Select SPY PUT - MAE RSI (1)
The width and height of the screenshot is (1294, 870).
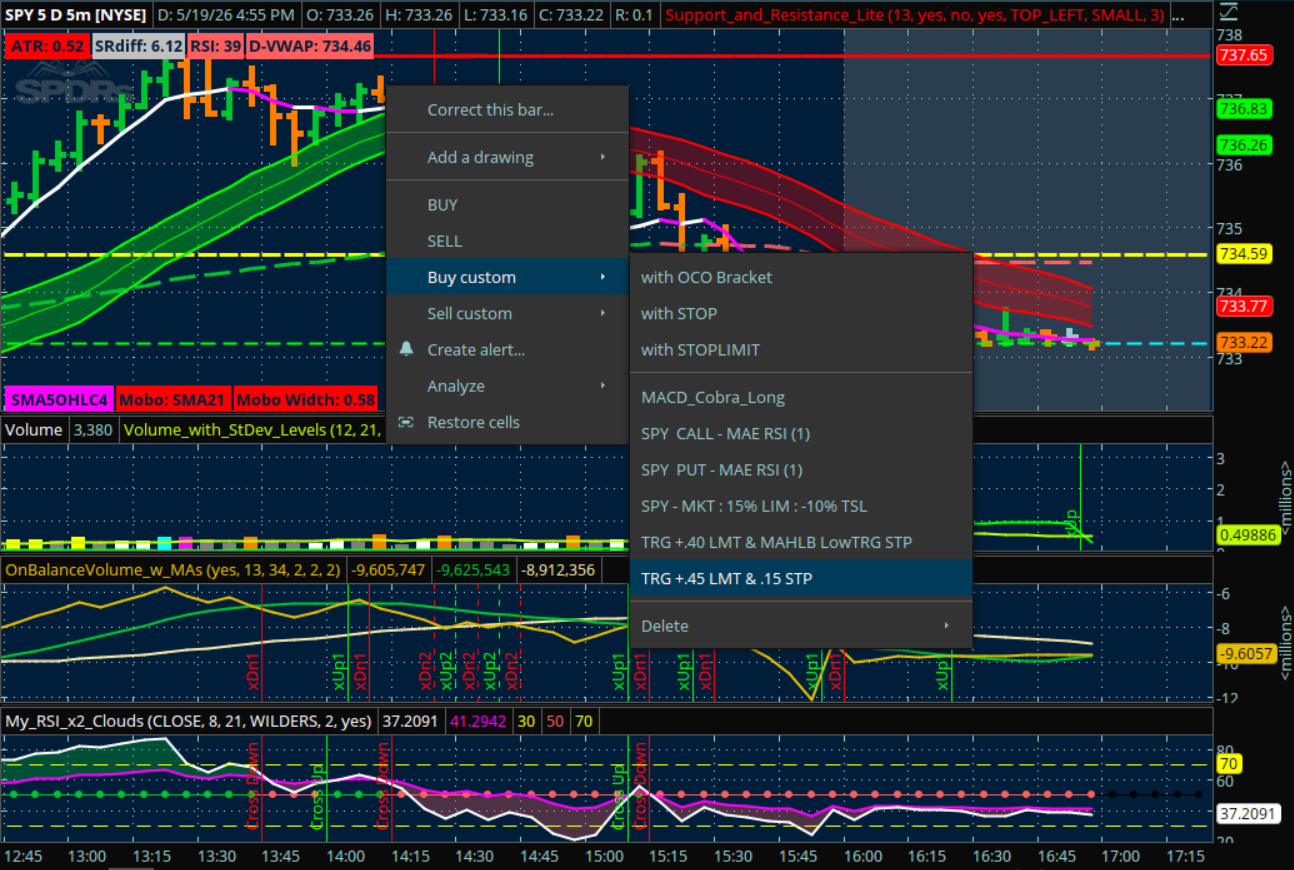pos(801,470)
